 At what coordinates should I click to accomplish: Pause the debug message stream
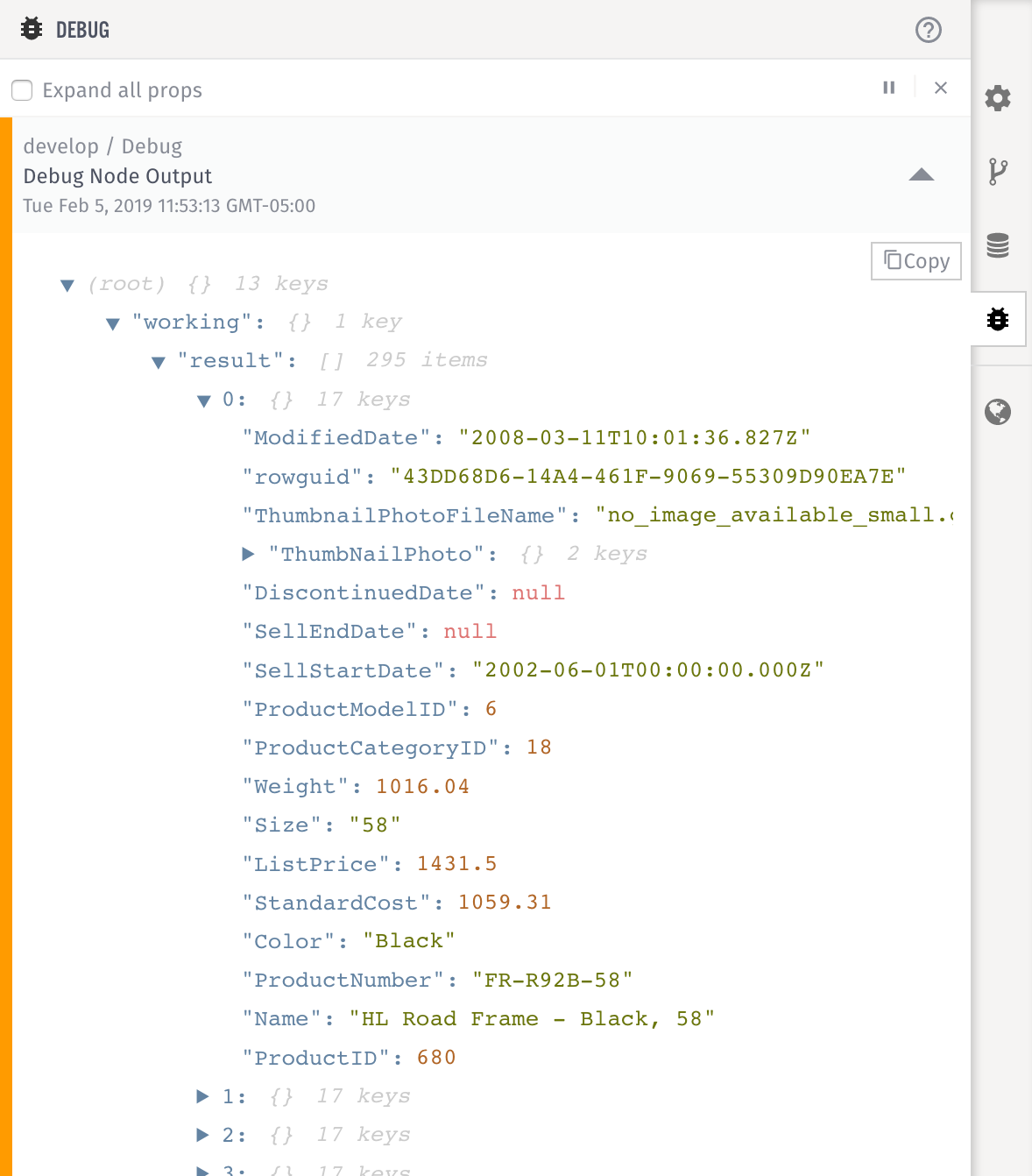[x=889, y=88]
